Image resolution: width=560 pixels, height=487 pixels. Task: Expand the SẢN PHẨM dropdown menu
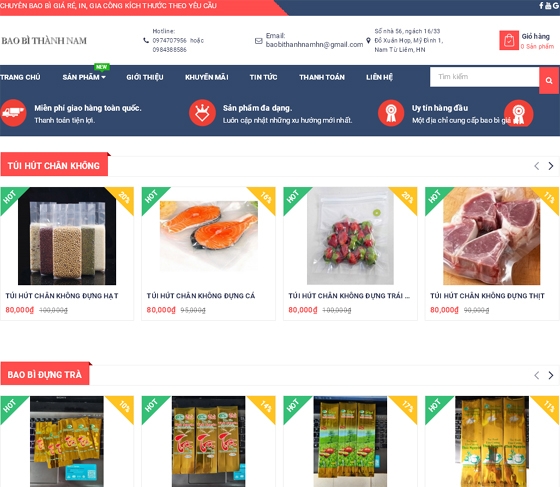[x=84, y=77]
